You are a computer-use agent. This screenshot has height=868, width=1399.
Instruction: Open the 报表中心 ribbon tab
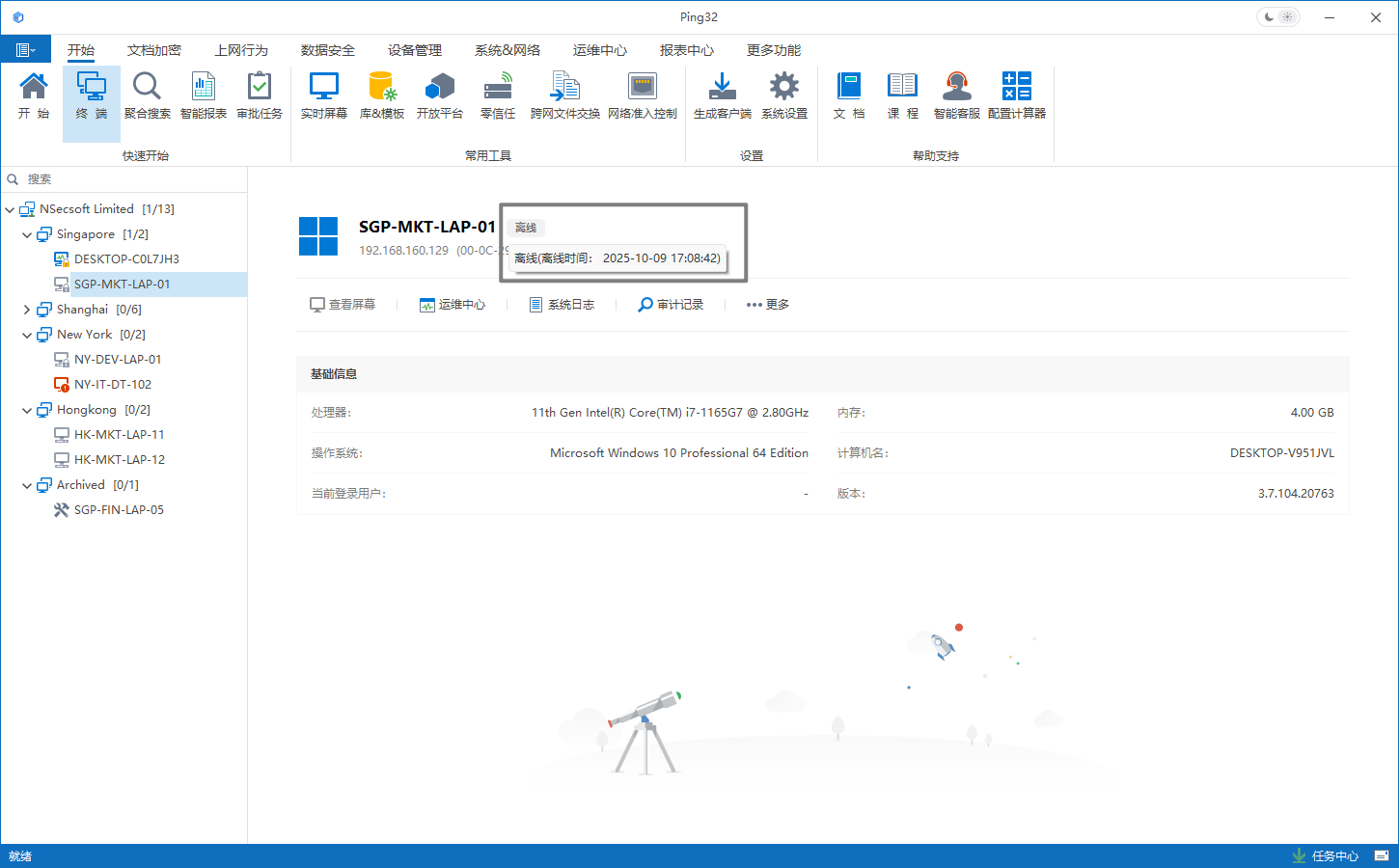point(686,50)
